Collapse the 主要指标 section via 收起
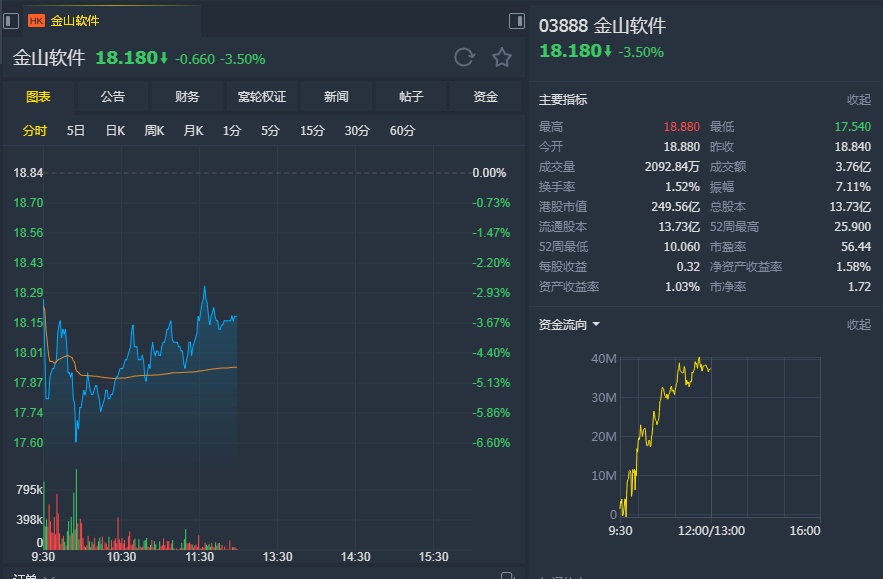 click(858, 100)
